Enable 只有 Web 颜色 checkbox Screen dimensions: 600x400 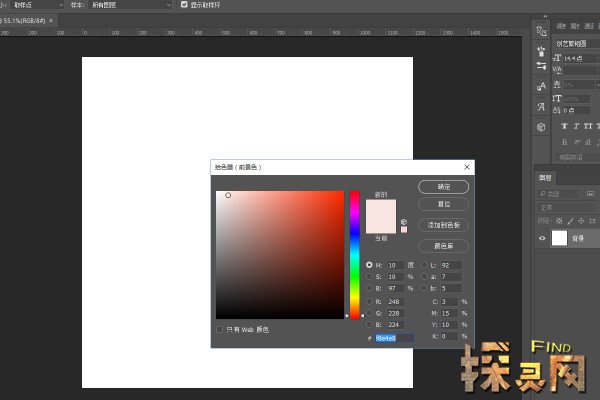point(220,329)
